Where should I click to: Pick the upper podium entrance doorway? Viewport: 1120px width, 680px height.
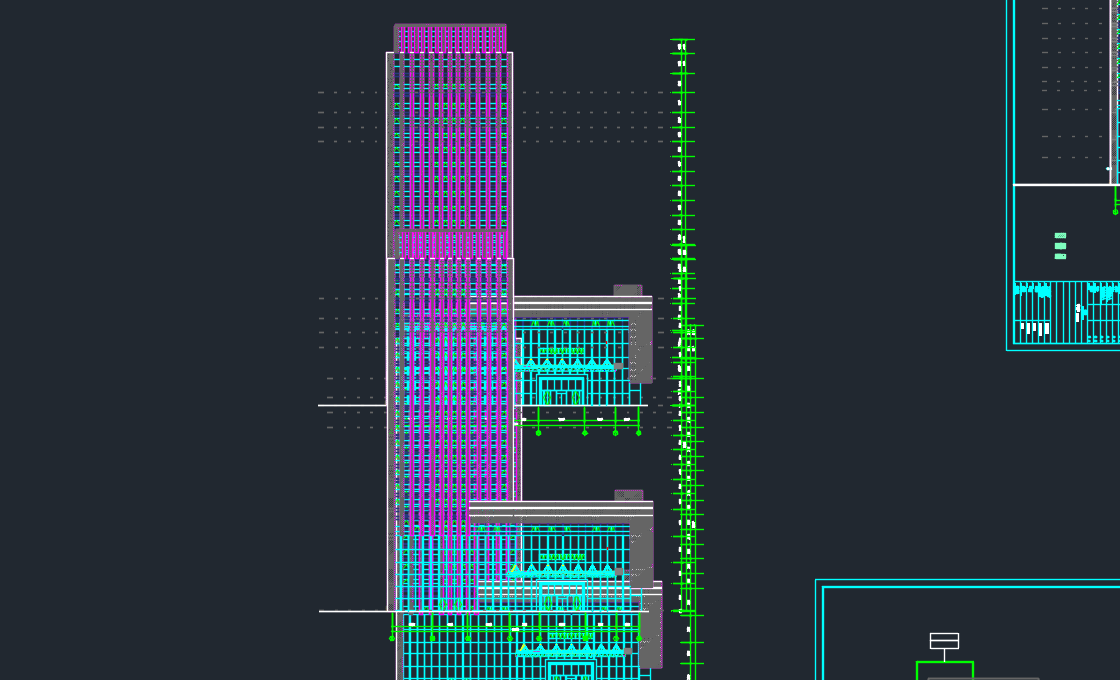tap(561, 391)
